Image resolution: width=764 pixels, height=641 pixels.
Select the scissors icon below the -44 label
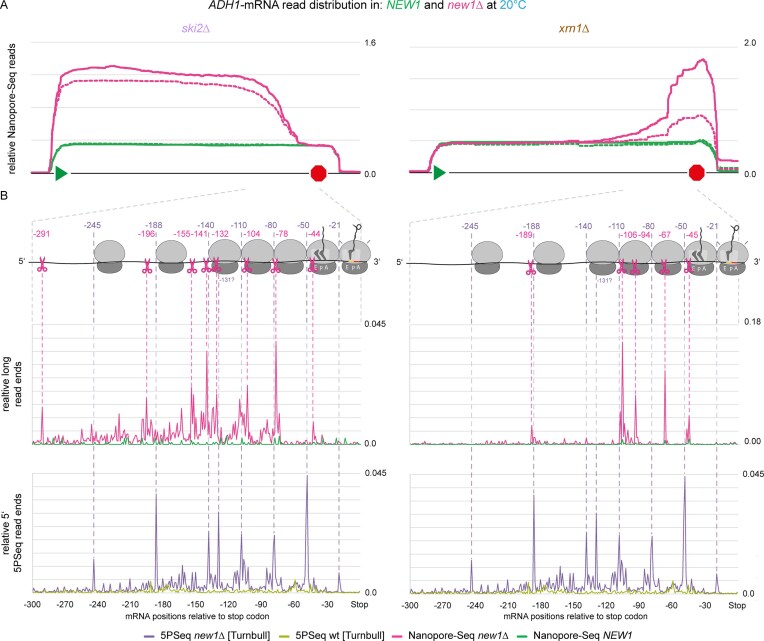(312, 265)
